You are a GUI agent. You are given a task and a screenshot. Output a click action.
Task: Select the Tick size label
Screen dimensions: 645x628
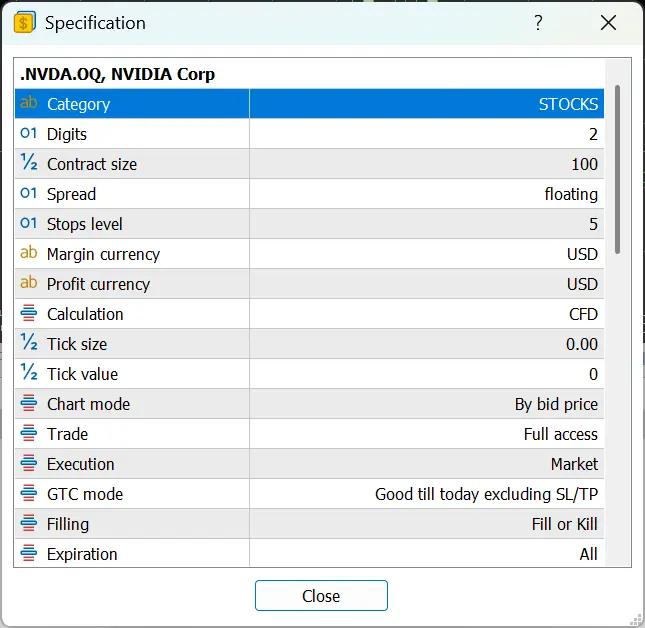coord(77,345)
